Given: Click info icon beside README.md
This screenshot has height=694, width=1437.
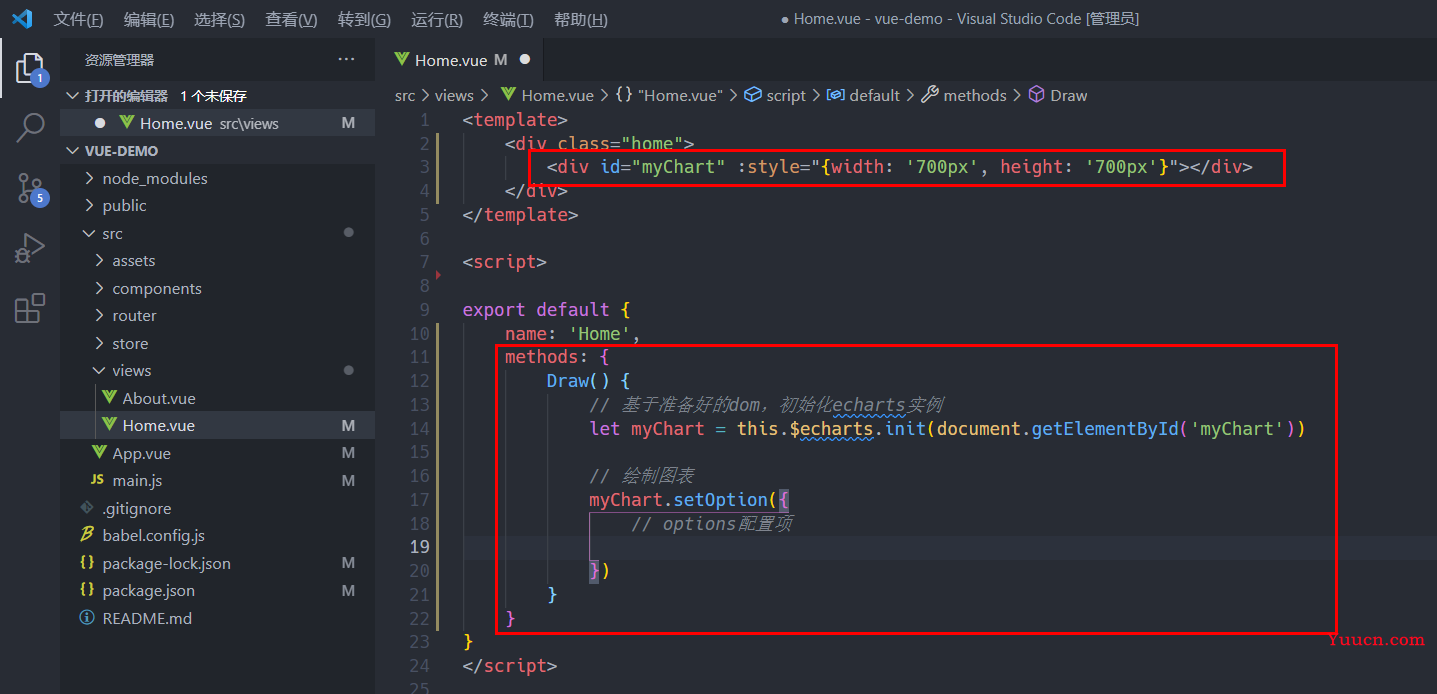Looking at the screenshot, I should 87,618.
